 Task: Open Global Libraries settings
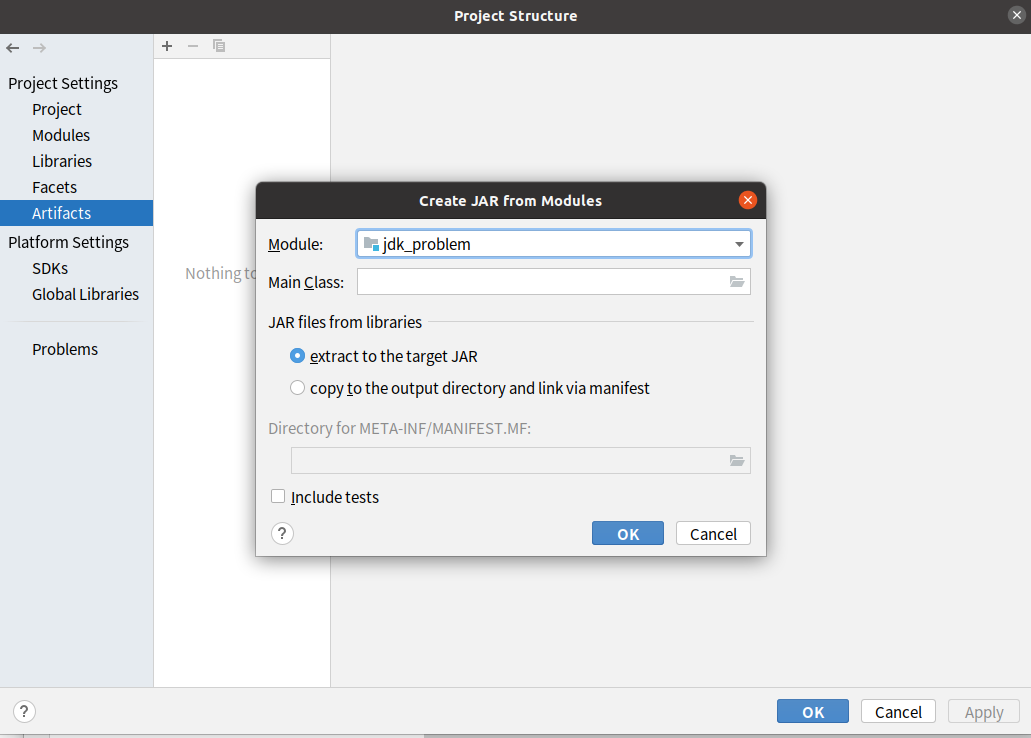pos(85,294)
